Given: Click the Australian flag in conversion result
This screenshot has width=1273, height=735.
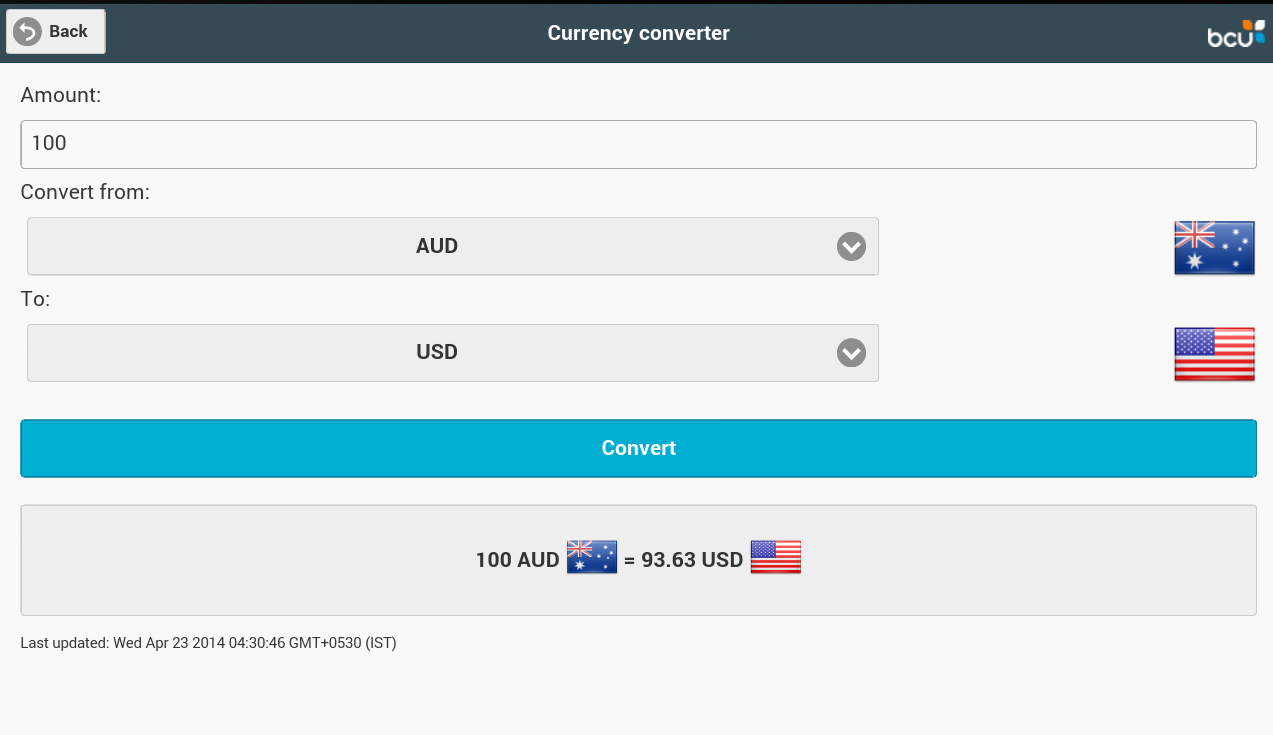Looking at the screenshot, I should coord(592,557).
